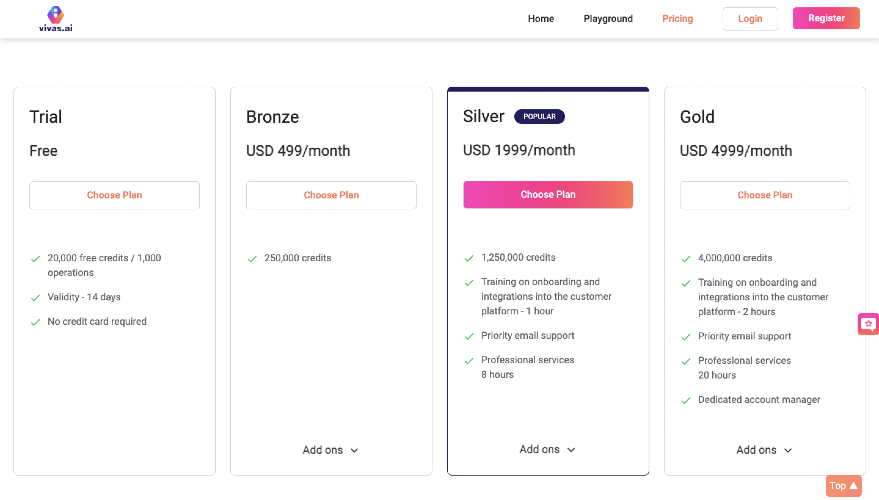Expand Bronze plan Add ons
Image resolution: width=879 pixels, height=500 pixels.
click(x=331, y=450)
